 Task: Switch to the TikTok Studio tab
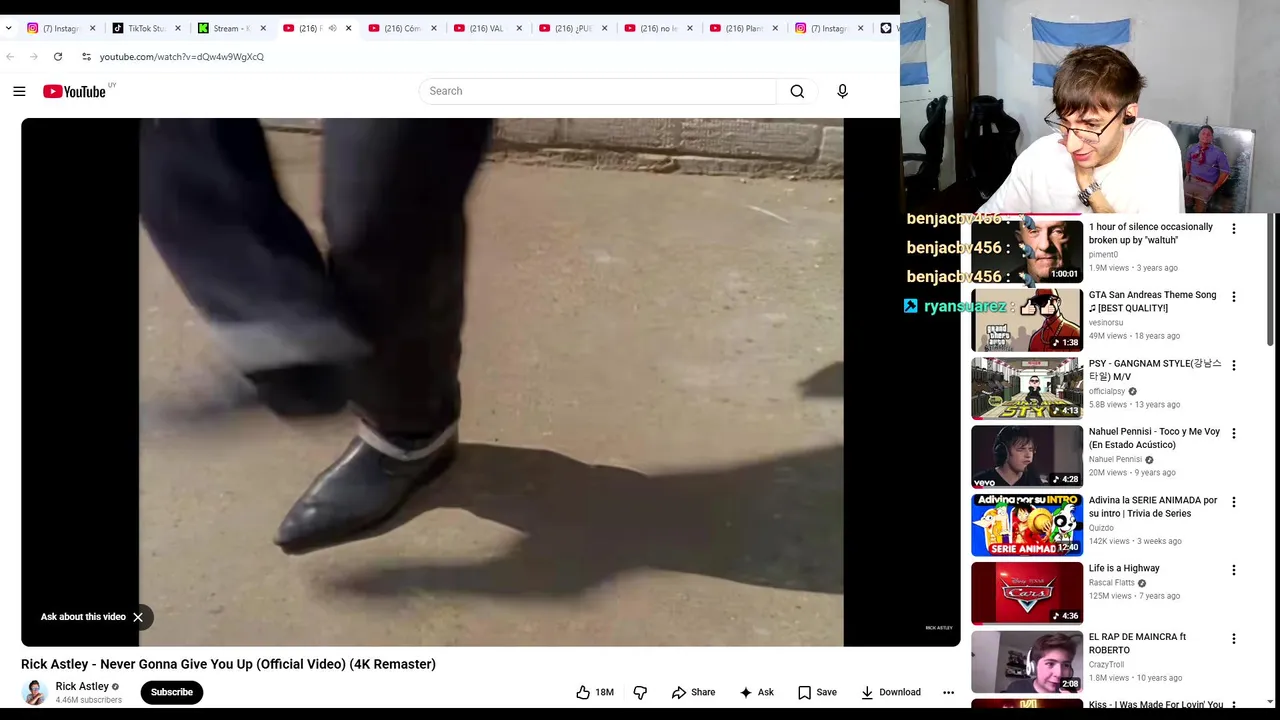[145, 28]
